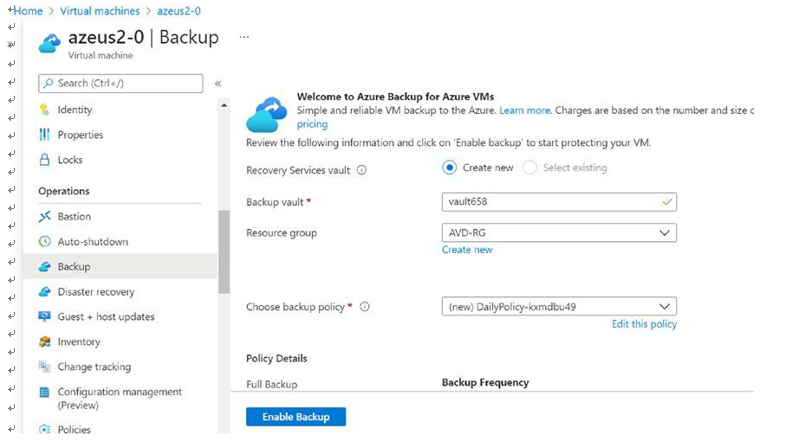Click the Enable Backup button
The height and width of the screenshot is (445, 789).
tap(296, 417)
